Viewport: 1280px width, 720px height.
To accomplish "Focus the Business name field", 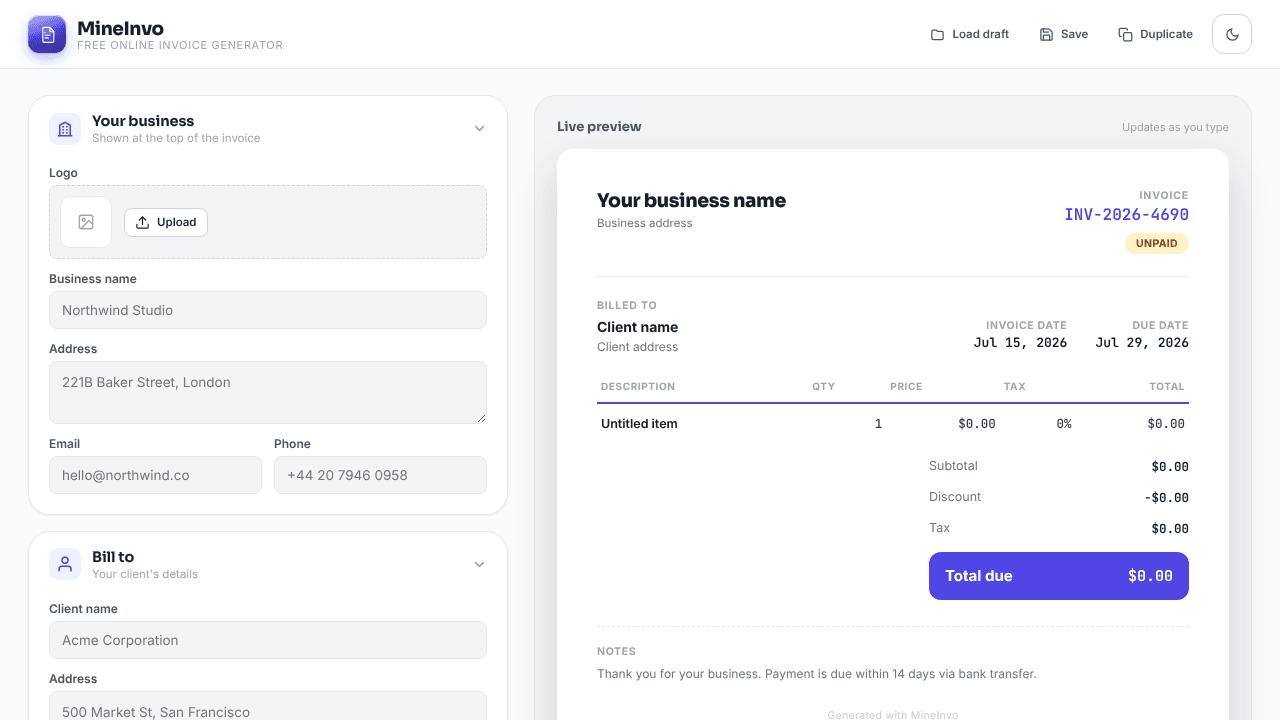I will (268, 310).
